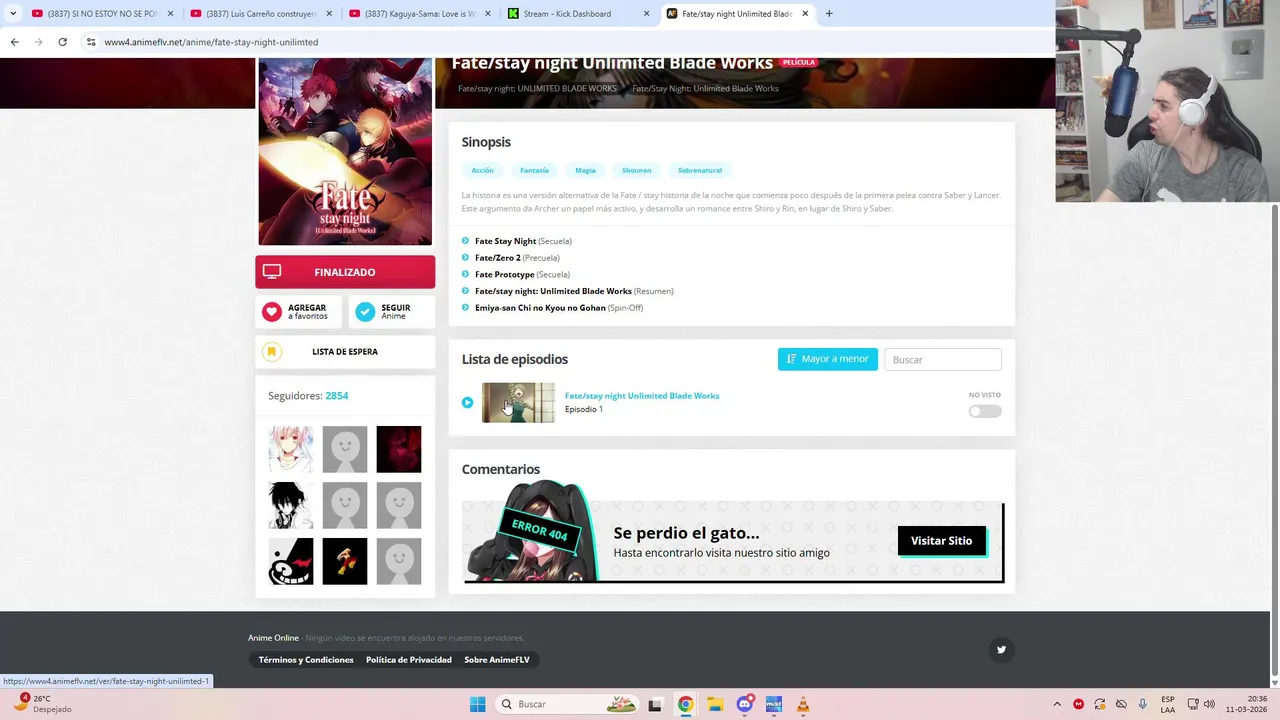Open tab search chevron in tab strip
Viewport: 1280px width, 720px height.
point(13,14)
